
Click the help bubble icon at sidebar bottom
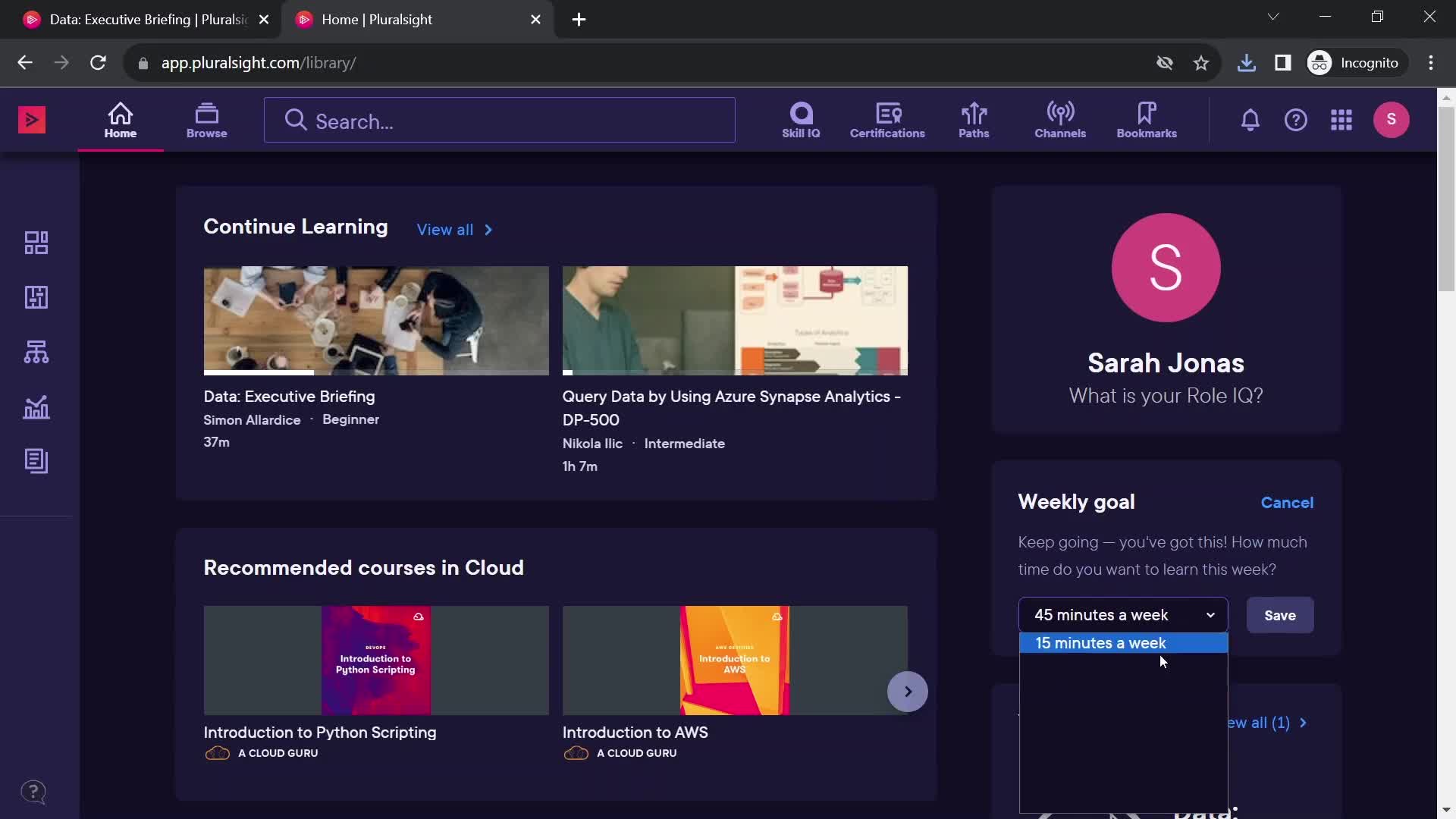pyautogui.click(x=33, y=792)
